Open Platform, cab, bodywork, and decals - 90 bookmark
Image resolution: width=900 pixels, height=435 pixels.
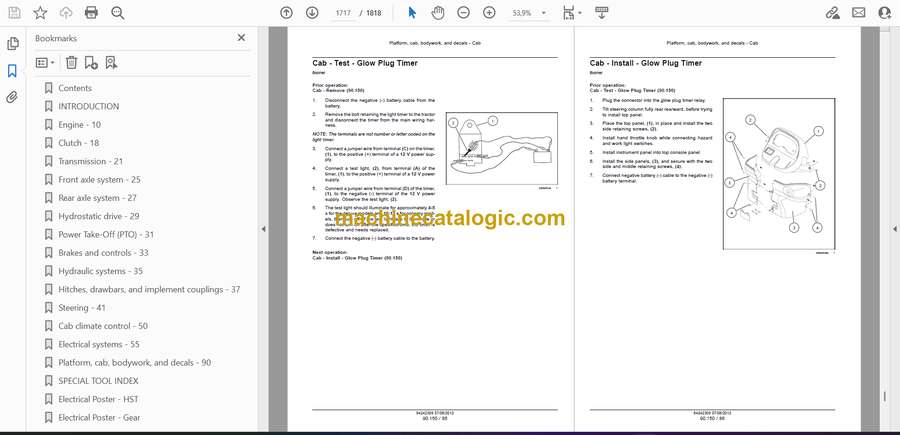135,363
